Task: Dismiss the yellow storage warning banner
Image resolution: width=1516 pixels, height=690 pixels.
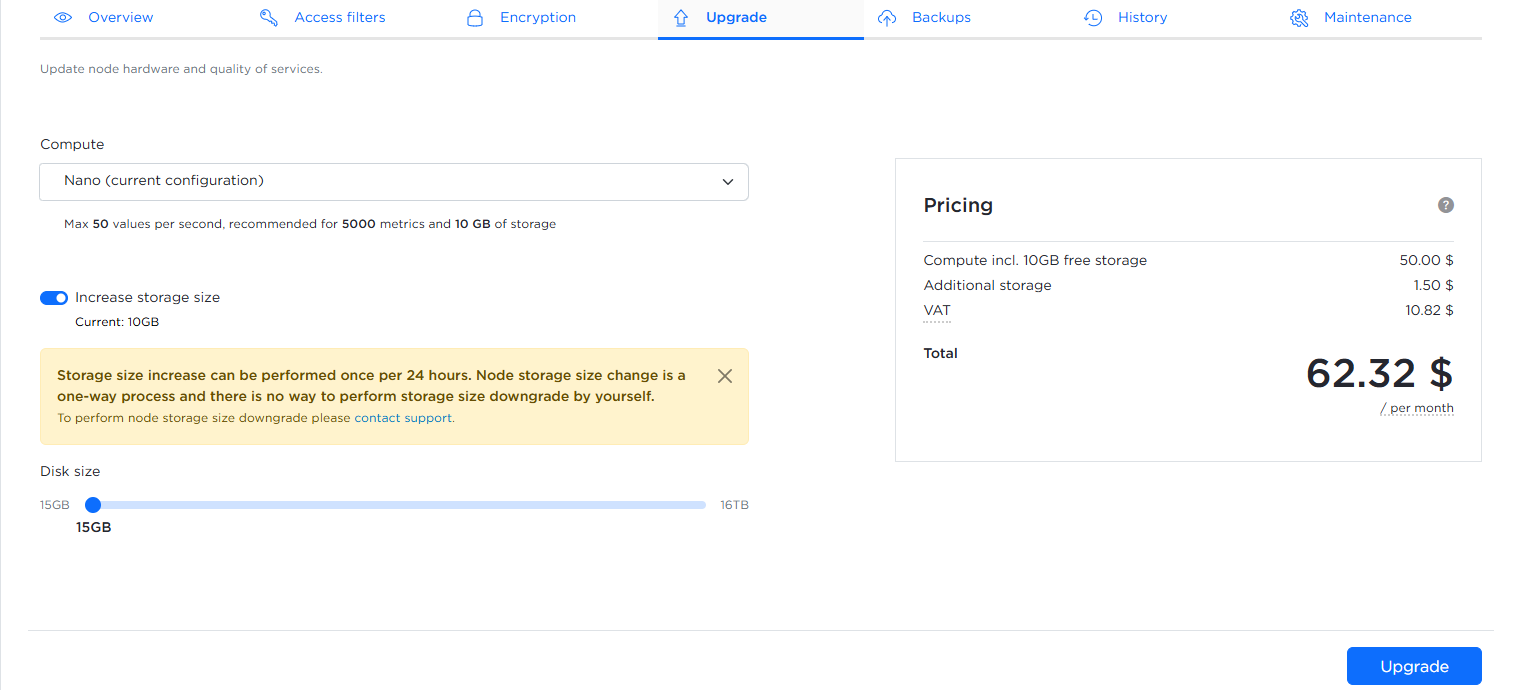Action: coord(725,376)
